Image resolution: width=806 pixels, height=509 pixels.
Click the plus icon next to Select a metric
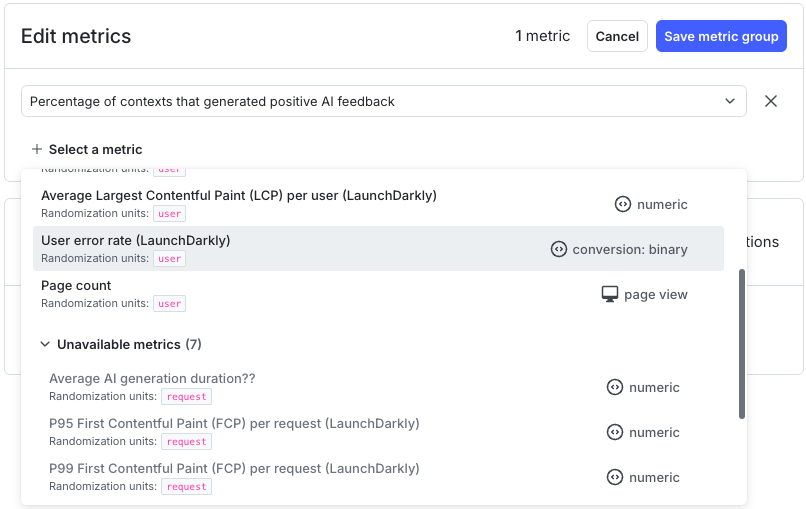37,149
